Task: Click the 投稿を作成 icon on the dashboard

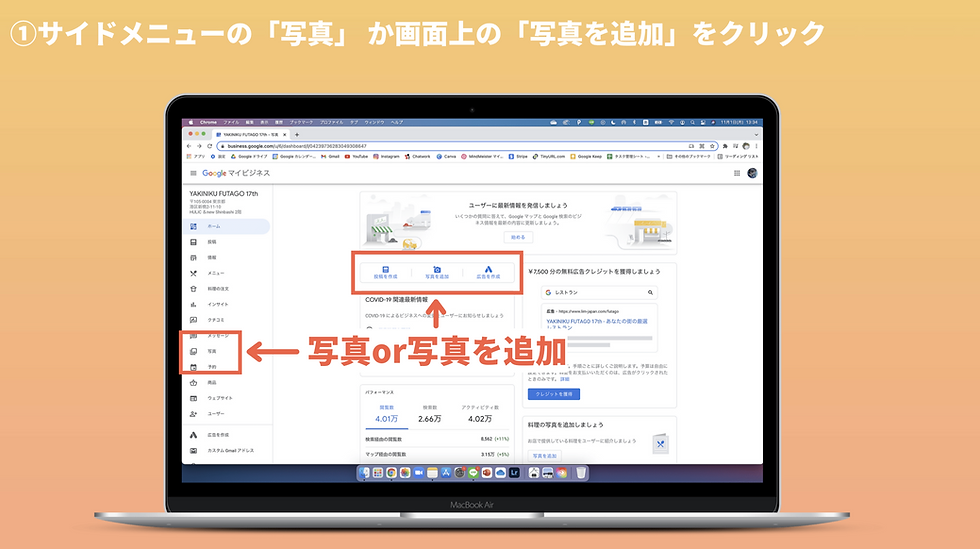Action: pyautogui.click(x=386, y=269)
